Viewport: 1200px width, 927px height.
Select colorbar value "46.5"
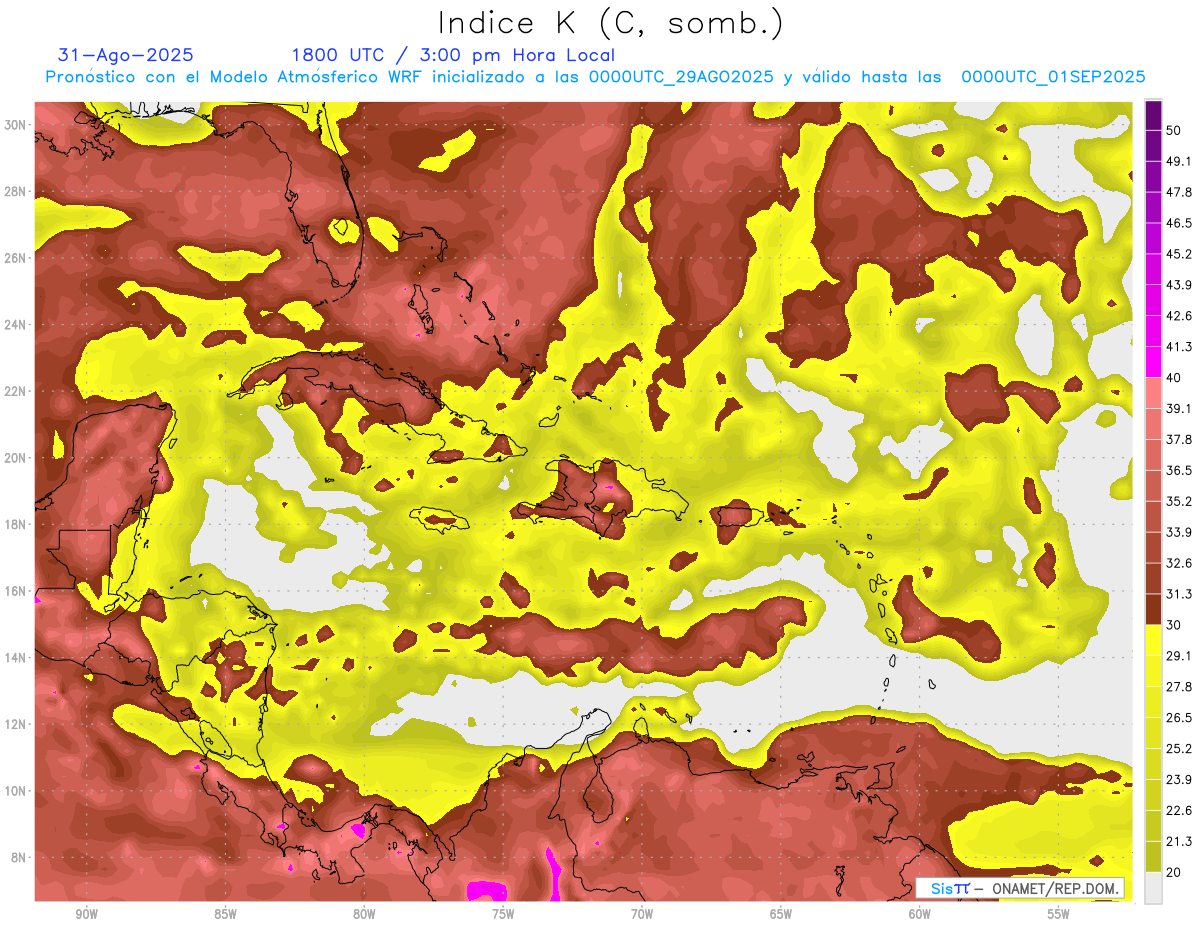1179,223
